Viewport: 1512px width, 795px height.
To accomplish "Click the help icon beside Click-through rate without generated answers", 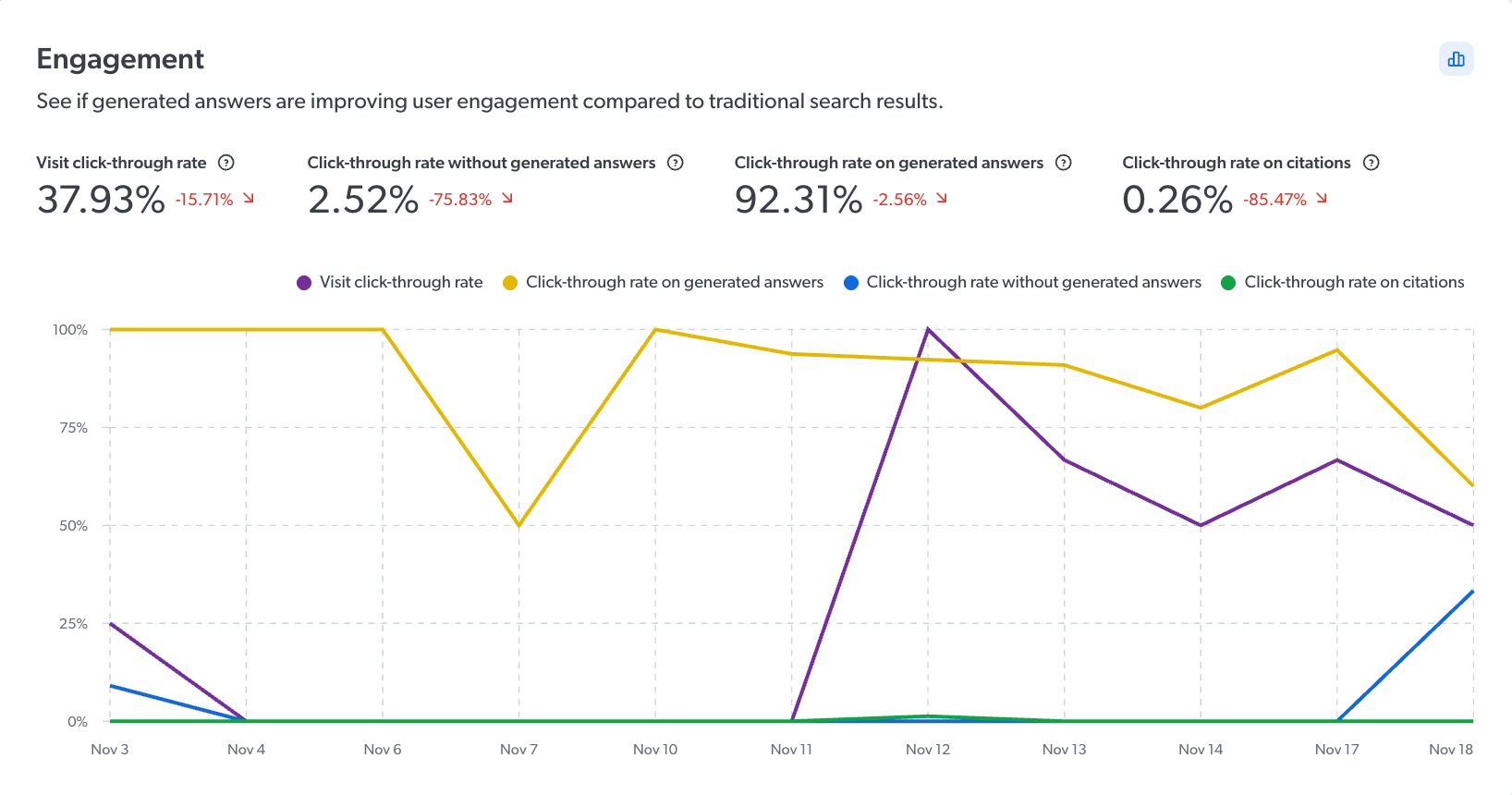I will 676,163.
